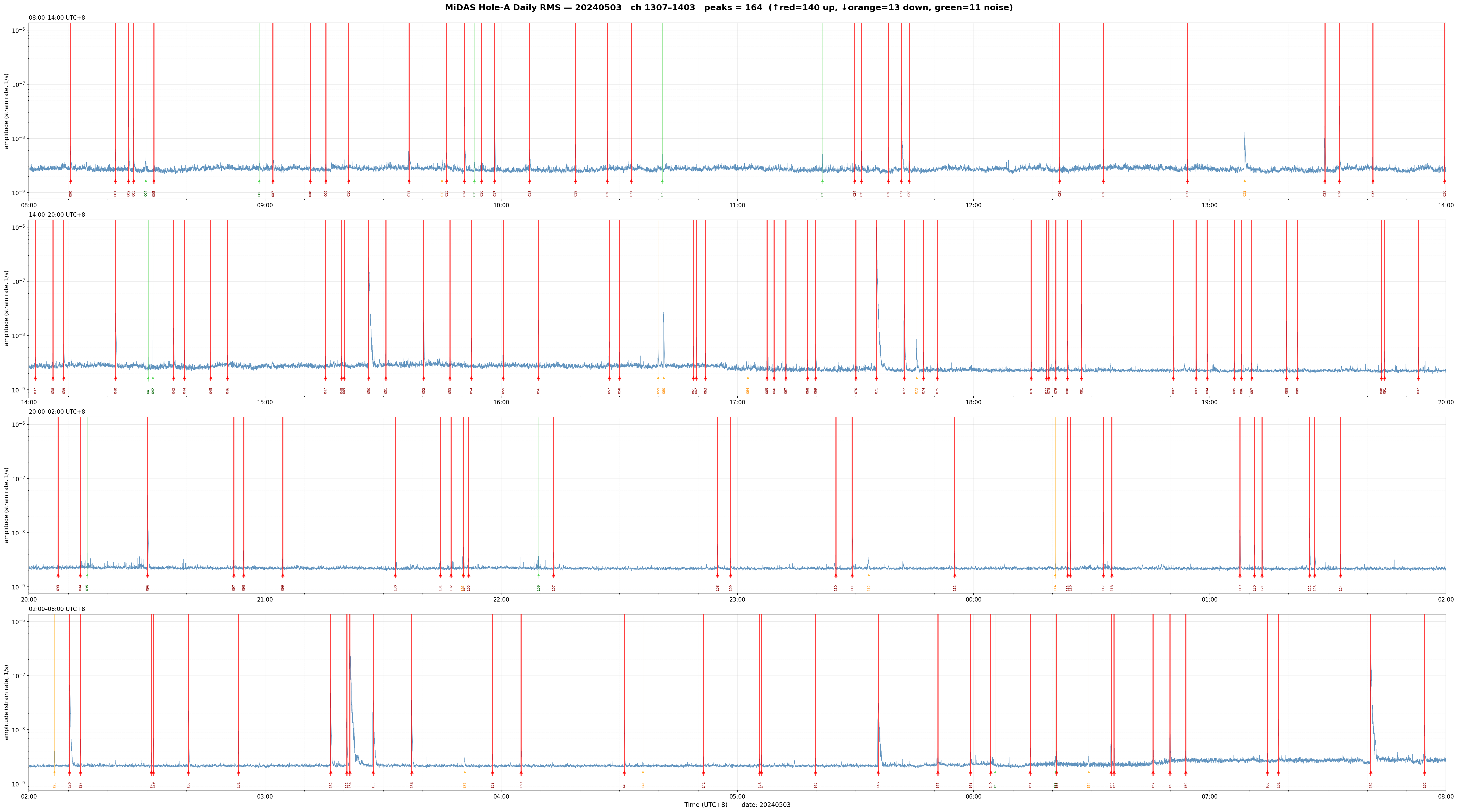1458x812 pixels.
Task: Click the amplitude y-axis label of the 20:00–02:00 panel
Action: [7, 505]
